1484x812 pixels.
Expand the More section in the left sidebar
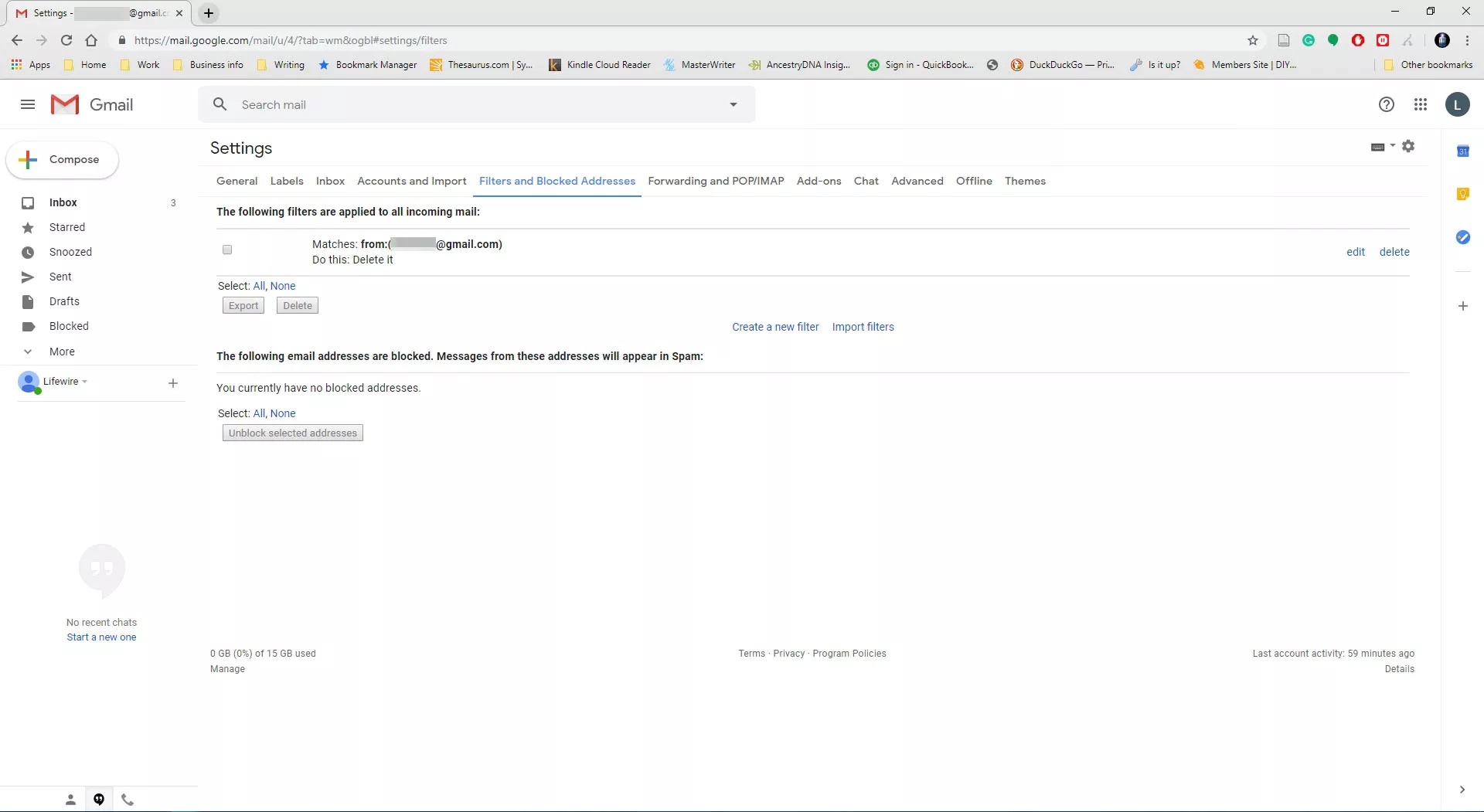tap(62, 352)
